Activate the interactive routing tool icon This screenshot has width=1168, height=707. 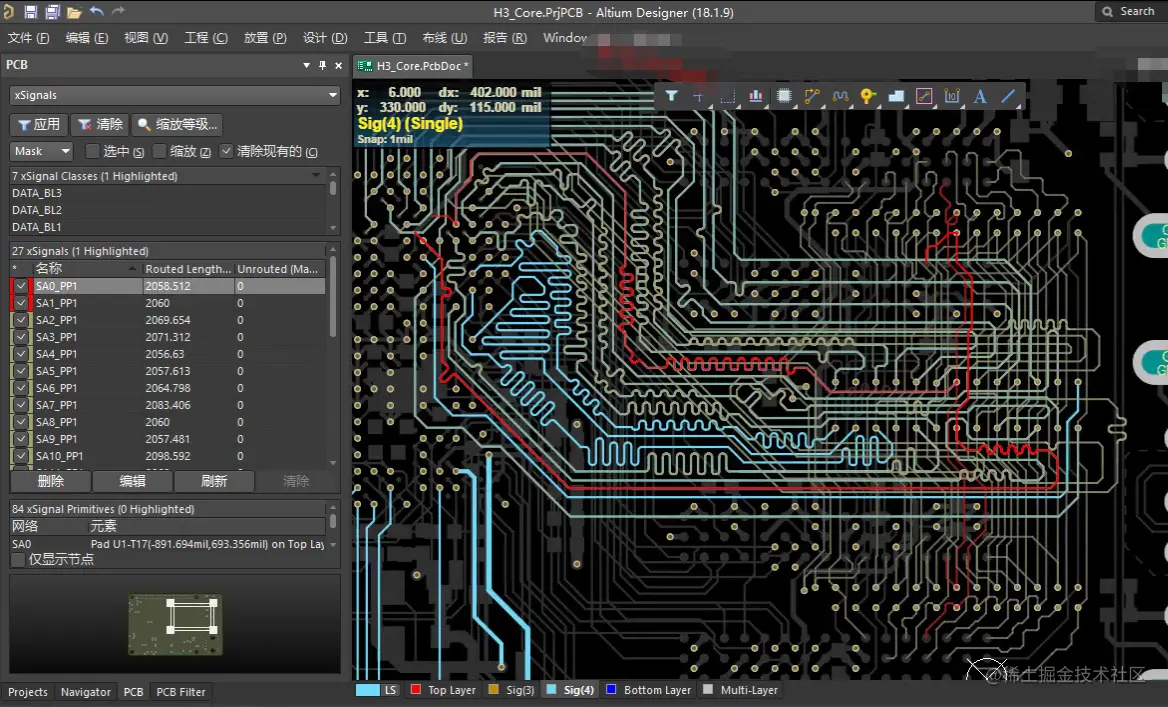coord(812,96)
